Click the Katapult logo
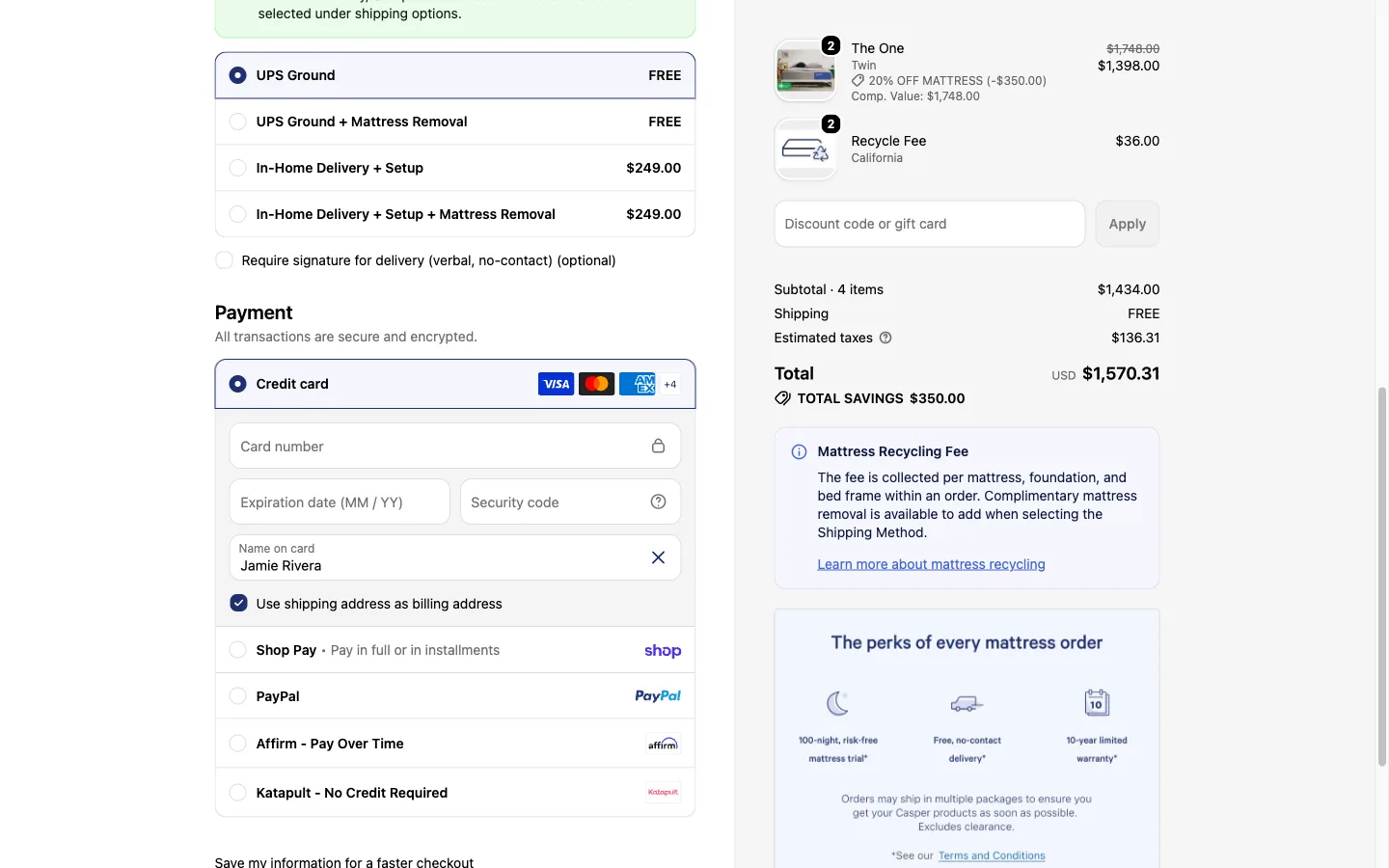 (x=663, y=792)
